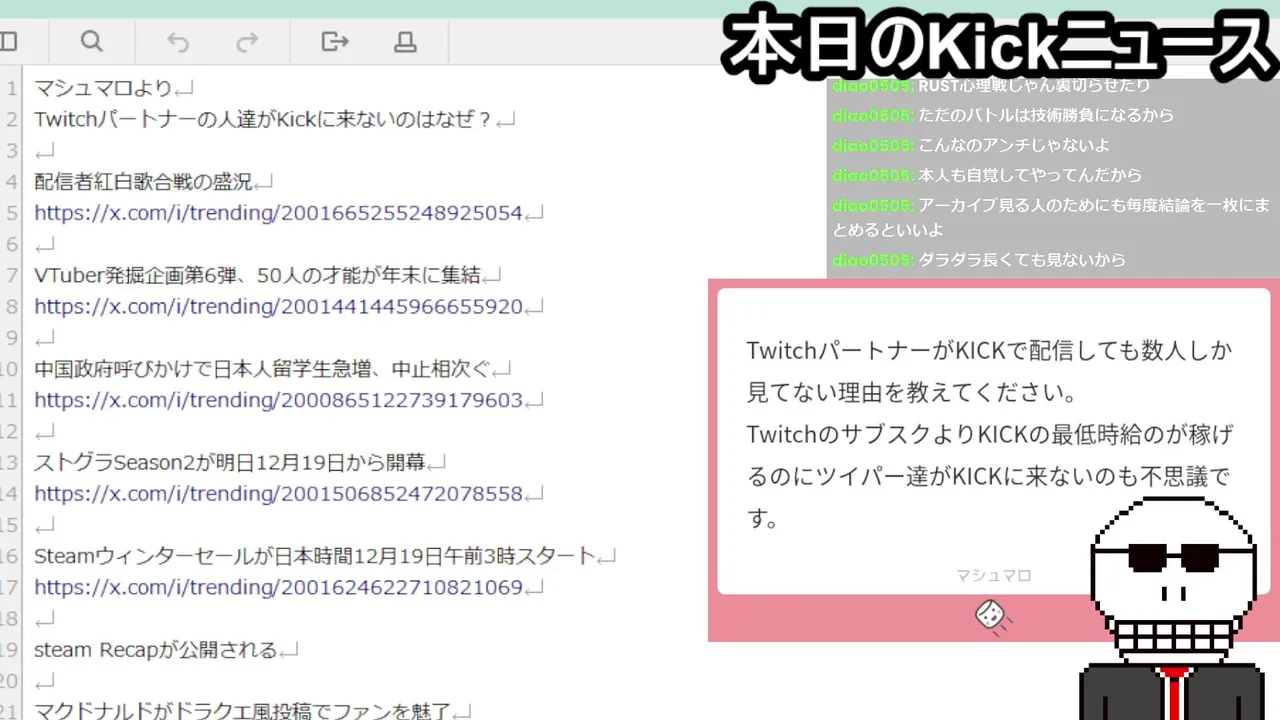
Task: Undo the last edit
Action: (x=178, y=41)
